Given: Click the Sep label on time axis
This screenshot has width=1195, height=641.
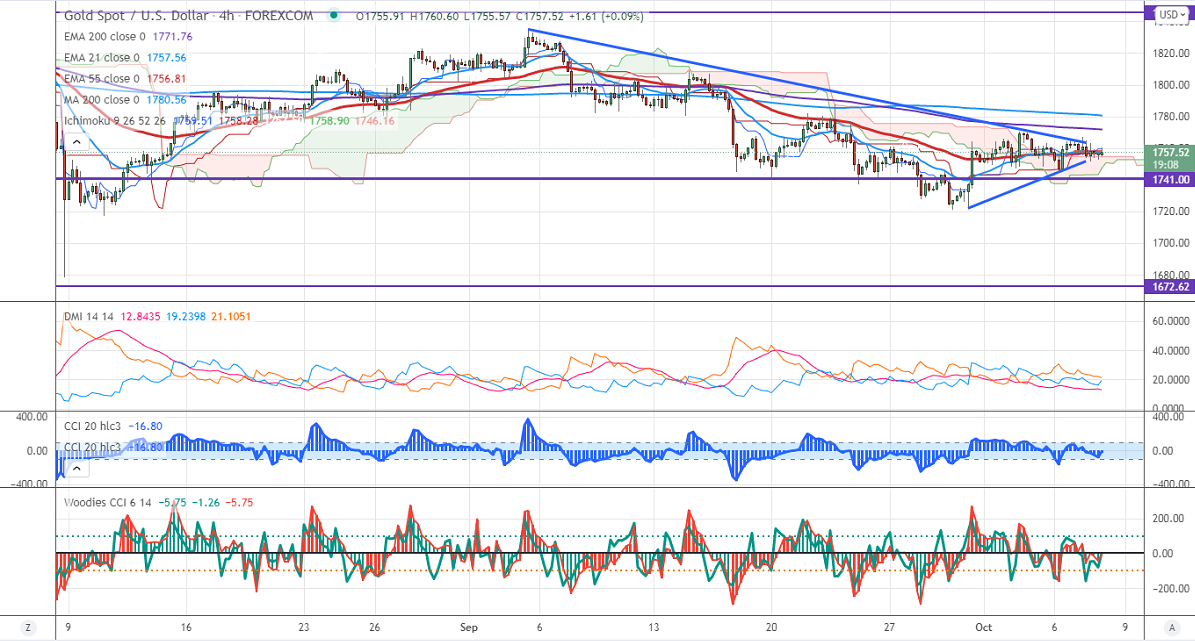Looking at the screenshot, I should (x=469, y=628).
